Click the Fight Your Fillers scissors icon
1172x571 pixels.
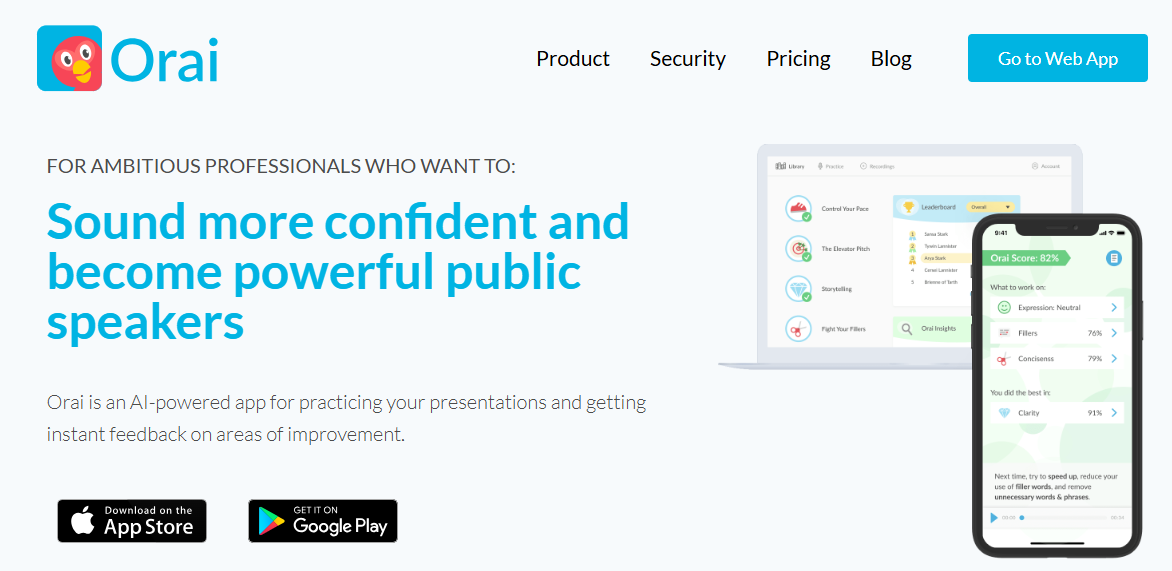pyautogui.click(x=799, y=328)
